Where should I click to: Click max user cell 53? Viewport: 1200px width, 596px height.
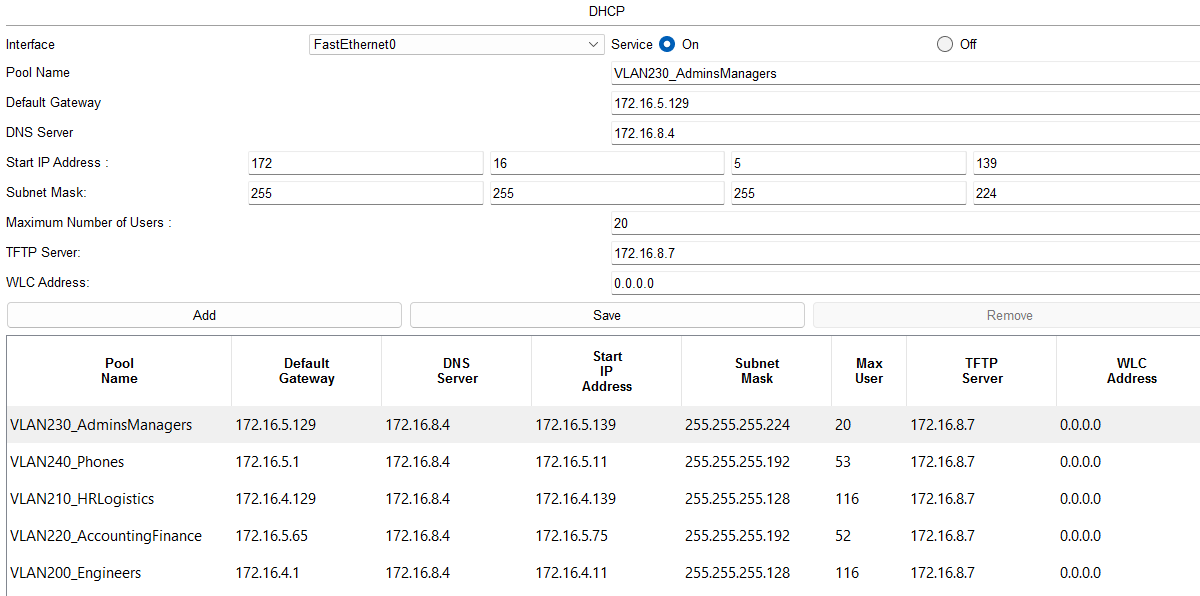869,462
